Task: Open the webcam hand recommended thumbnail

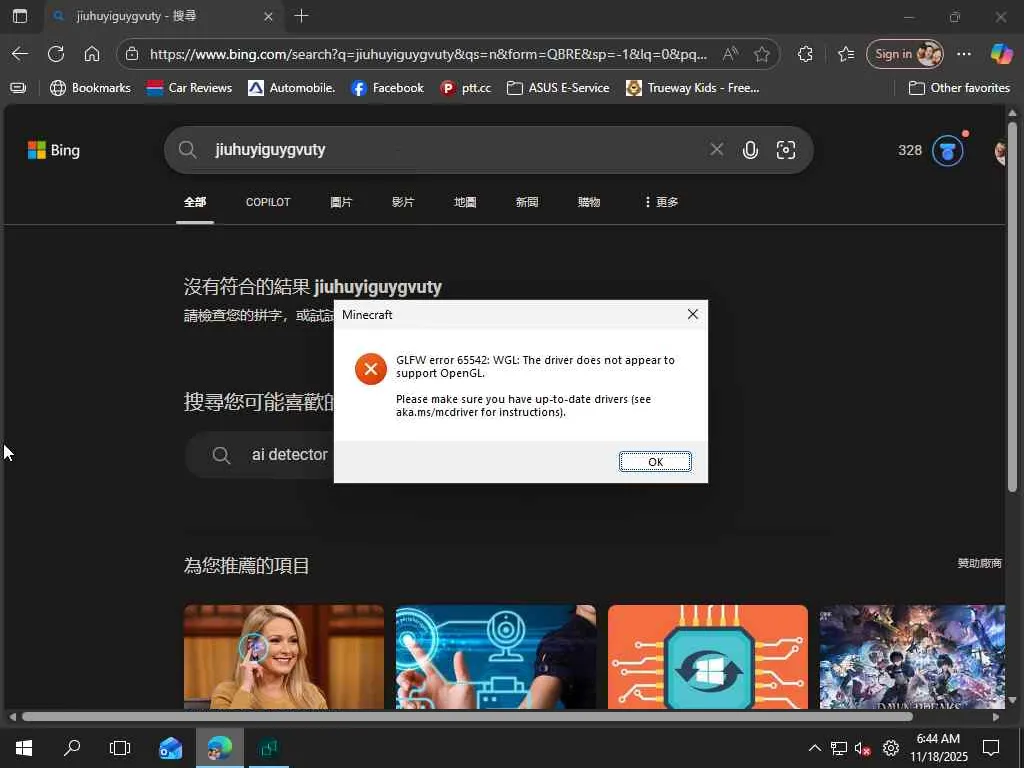Action: coord(496,657)
